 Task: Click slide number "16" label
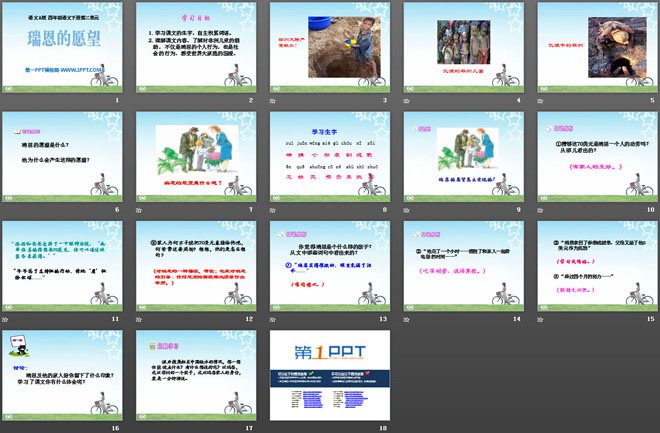[115, 428]
